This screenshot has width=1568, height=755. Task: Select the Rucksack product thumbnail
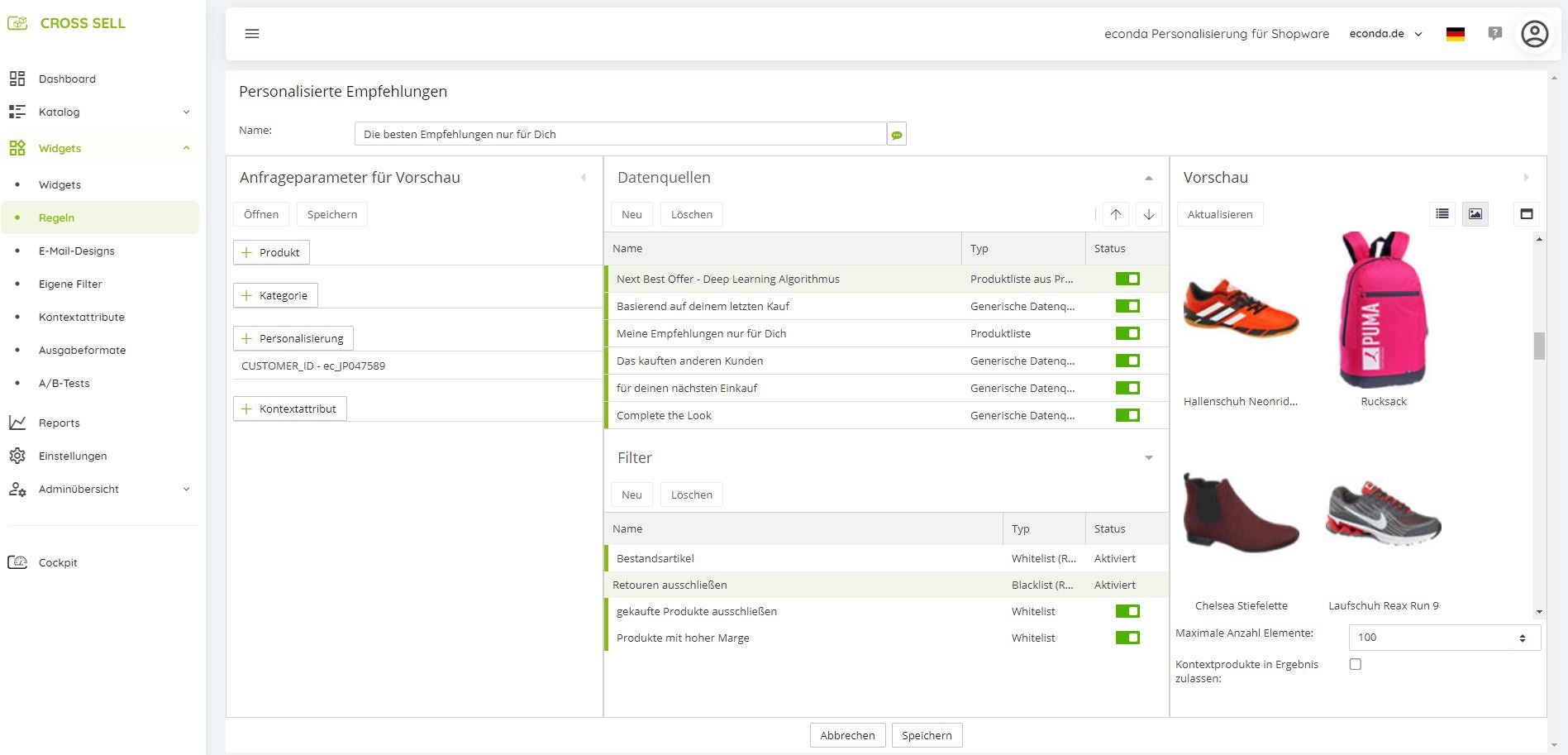coord(1383,310)
